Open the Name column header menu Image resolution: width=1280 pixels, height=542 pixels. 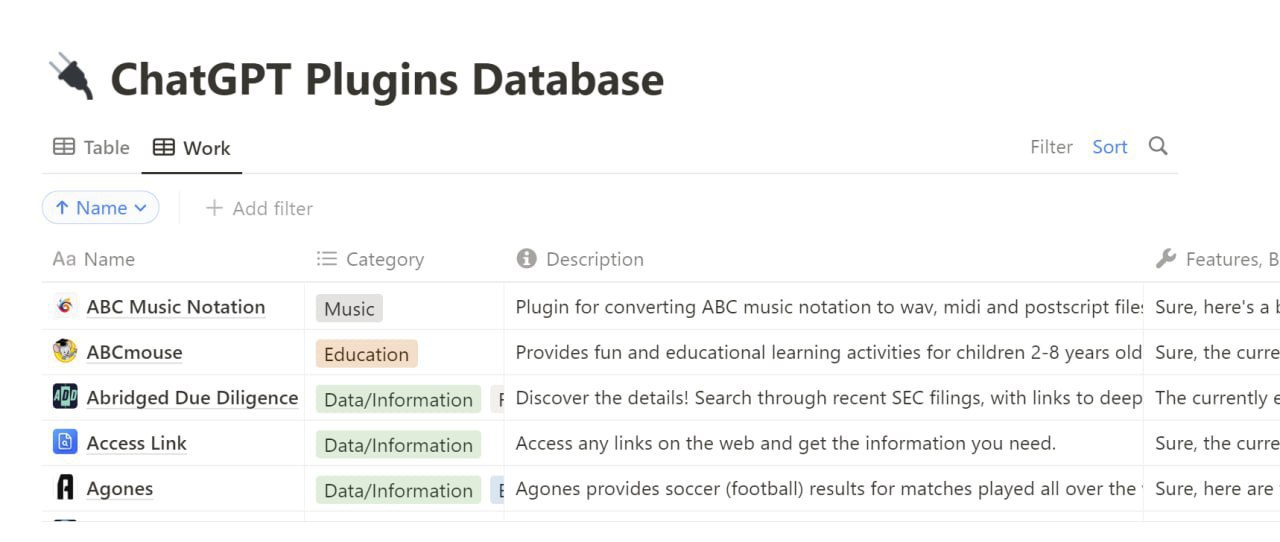(x=108, y=259)
